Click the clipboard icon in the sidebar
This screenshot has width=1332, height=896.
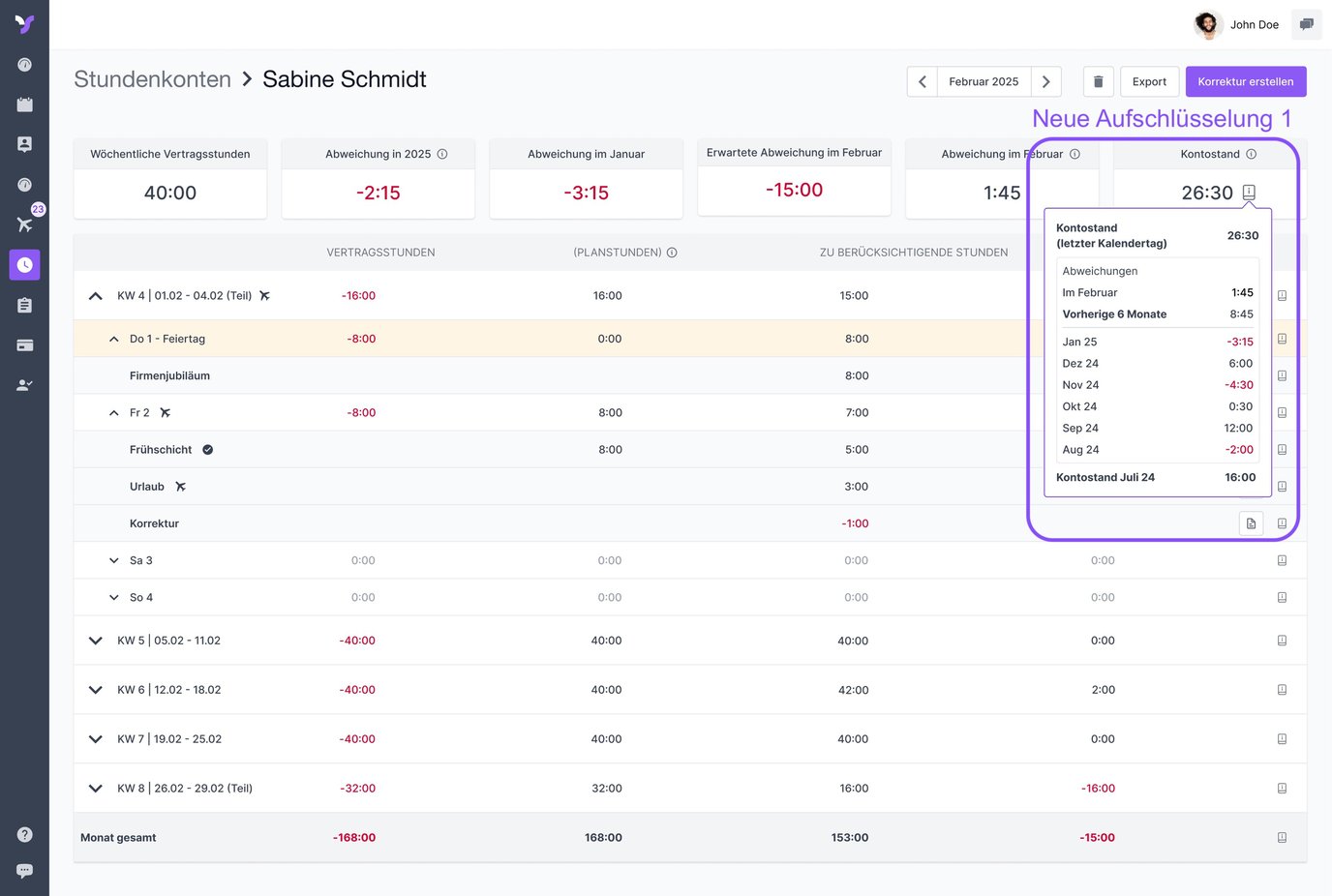tap(24, 305)
